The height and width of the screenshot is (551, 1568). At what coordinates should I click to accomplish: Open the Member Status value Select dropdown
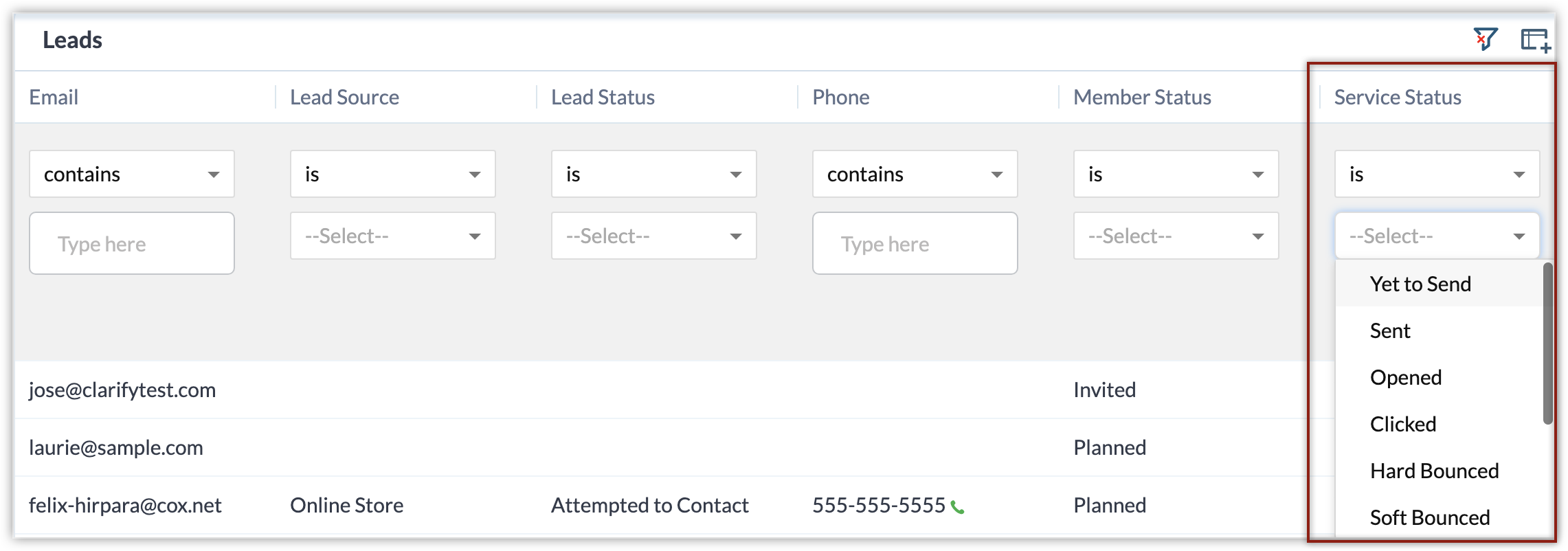pyautogui.click(x=1176, y=236)
